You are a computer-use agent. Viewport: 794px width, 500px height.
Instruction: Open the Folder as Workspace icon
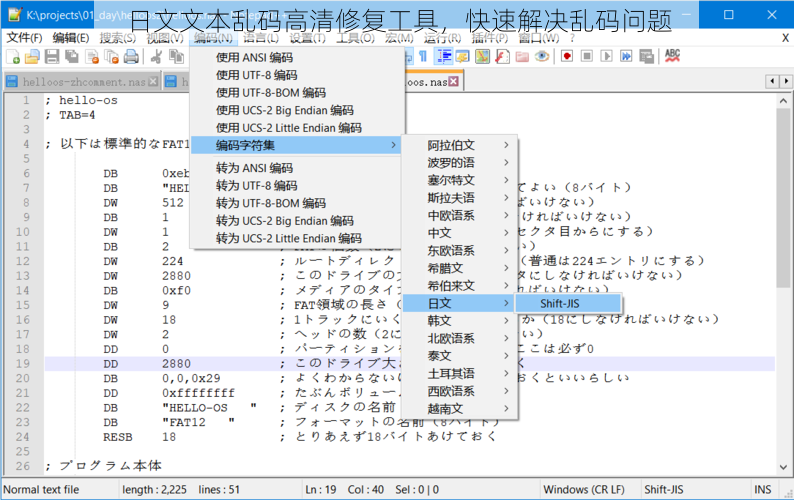(x=522, y=56)
